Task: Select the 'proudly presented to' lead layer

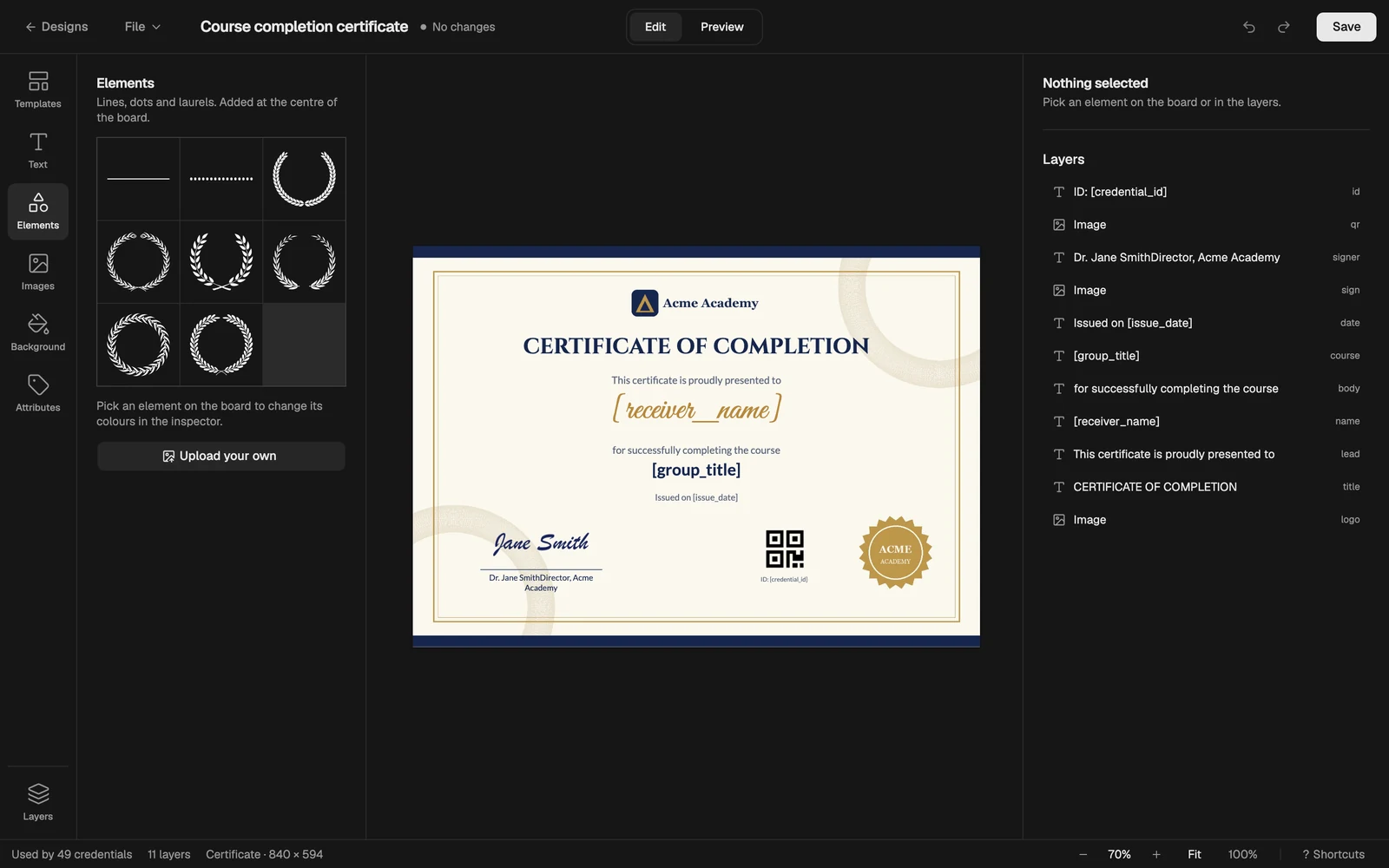Action: [x=1206, y=454]
